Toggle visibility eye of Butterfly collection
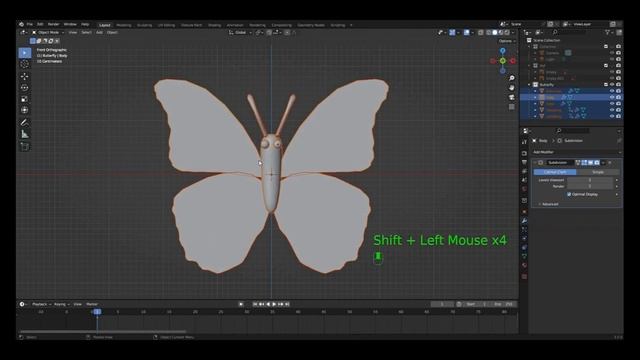Screen dimensions: 640x360 [x=612, y=84]
